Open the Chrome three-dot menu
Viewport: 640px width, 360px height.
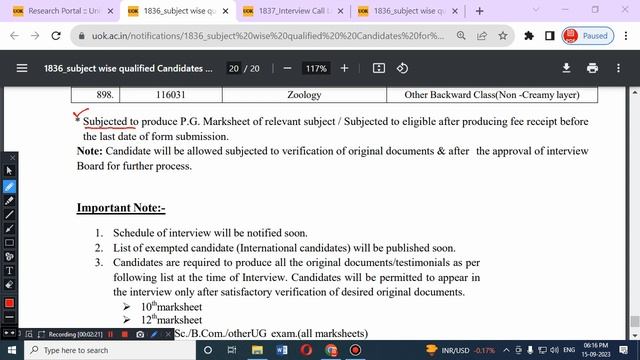point(626,36)
